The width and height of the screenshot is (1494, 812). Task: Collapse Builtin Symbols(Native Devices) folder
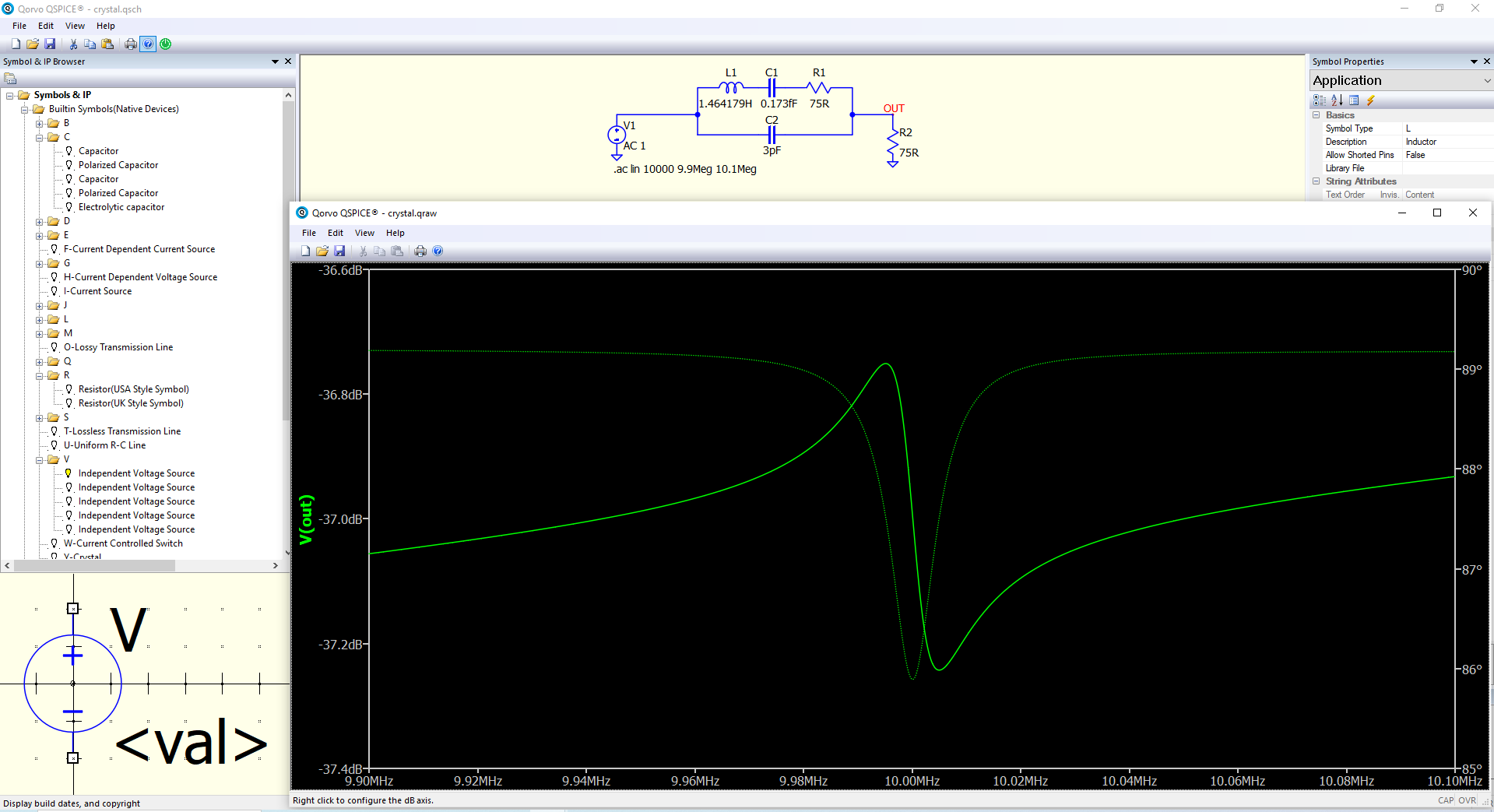[25, 110]
